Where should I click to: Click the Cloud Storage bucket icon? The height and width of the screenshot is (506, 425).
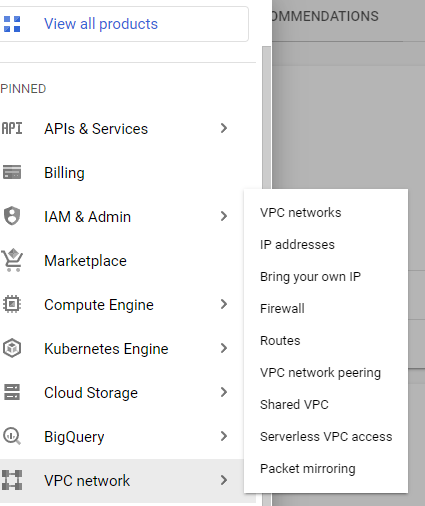click(x=12, y=392)
